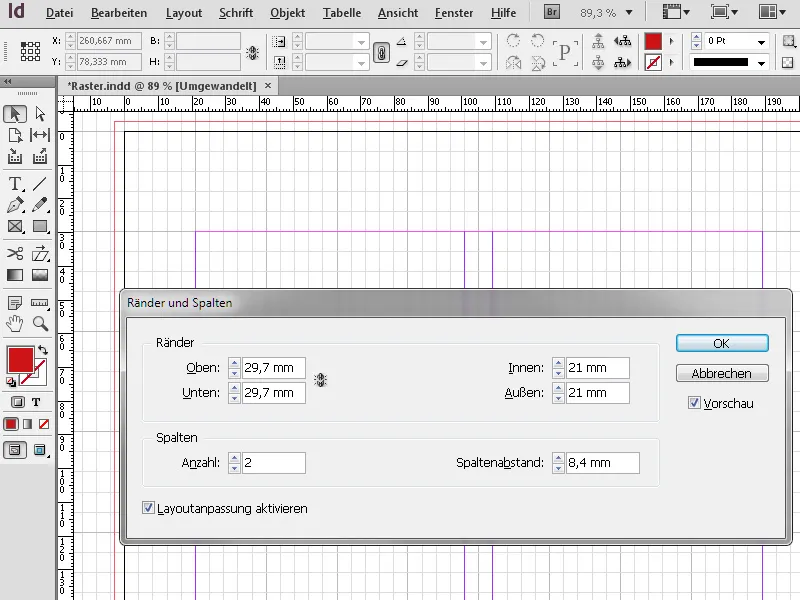Uncheck the Vorschau checkbox

tap(694, 403)
